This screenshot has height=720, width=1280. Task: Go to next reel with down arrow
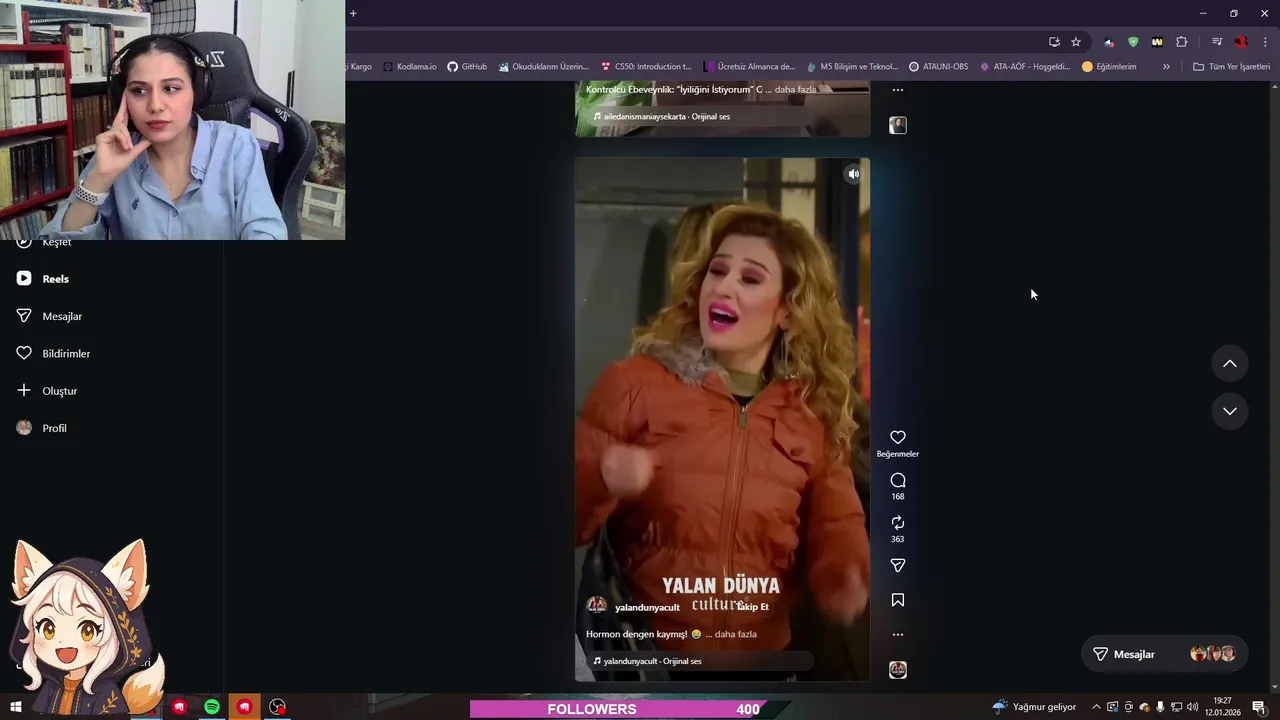pos(1230,411)
